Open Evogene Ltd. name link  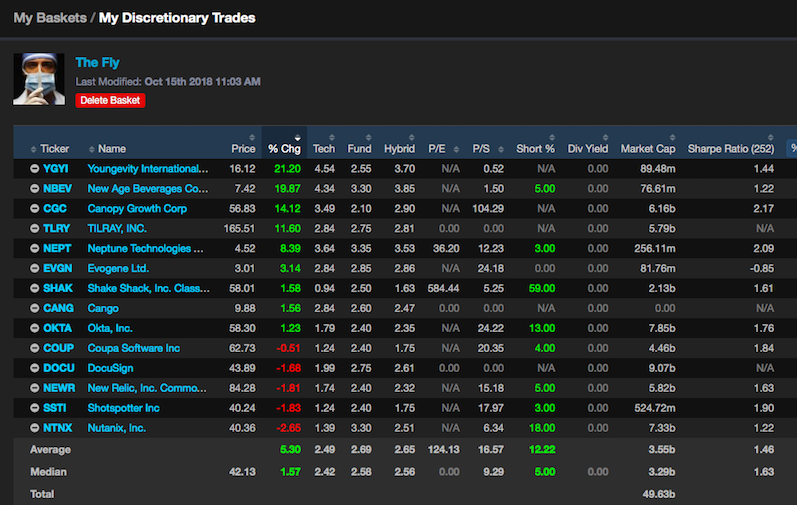point(118,268)
